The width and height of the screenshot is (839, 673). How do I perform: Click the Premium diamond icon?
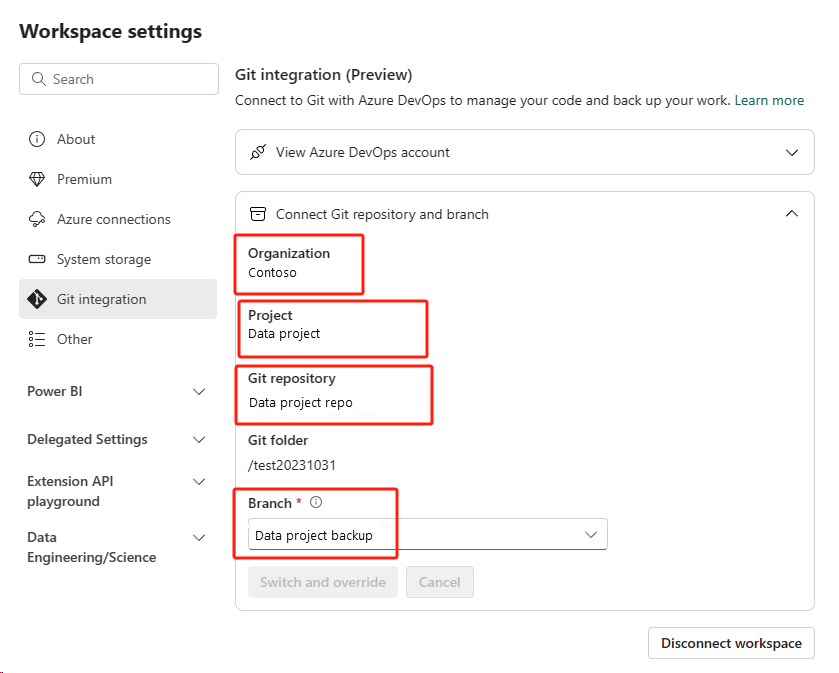[37, 179]
